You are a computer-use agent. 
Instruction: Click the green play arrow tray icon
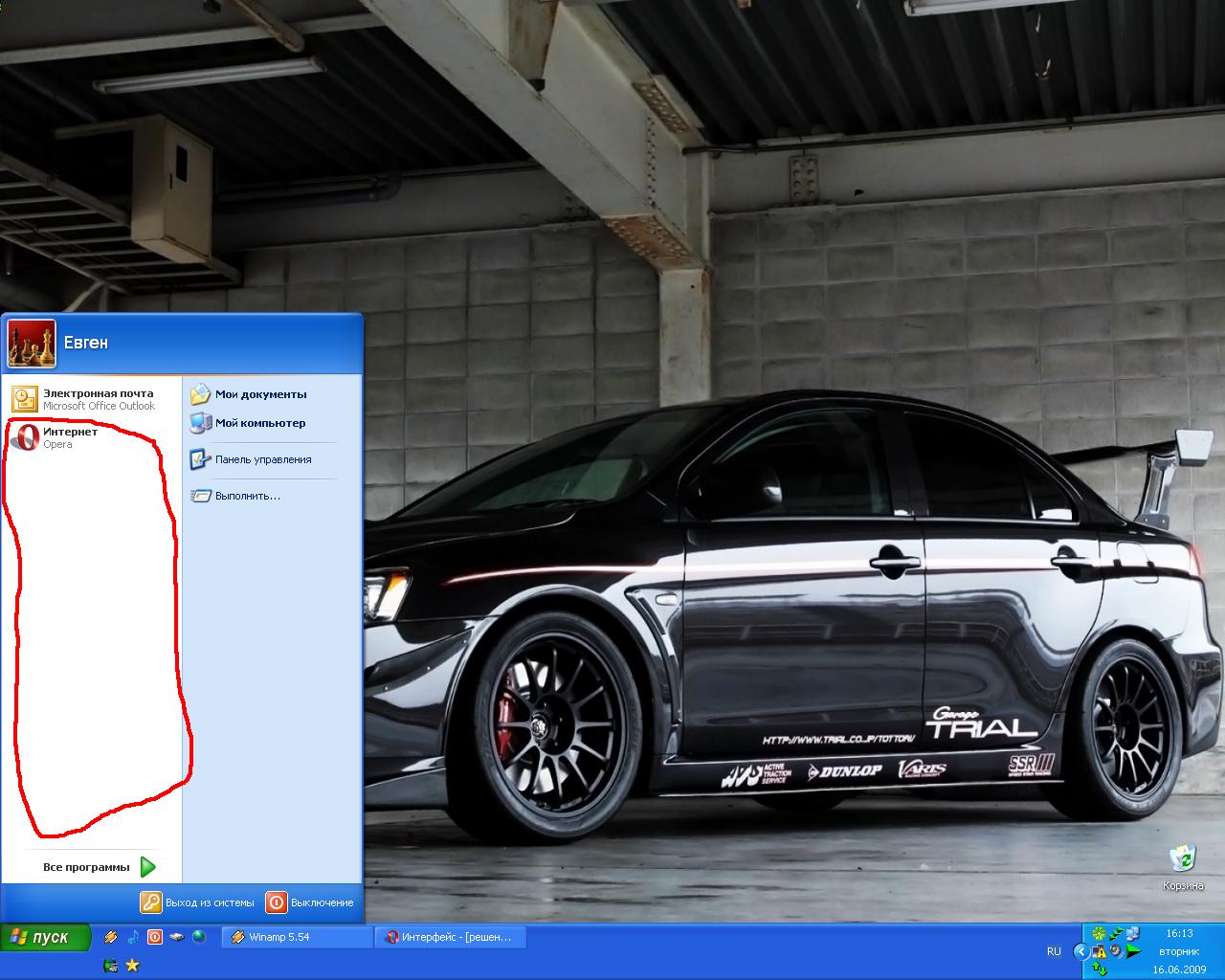[1133, 951]
